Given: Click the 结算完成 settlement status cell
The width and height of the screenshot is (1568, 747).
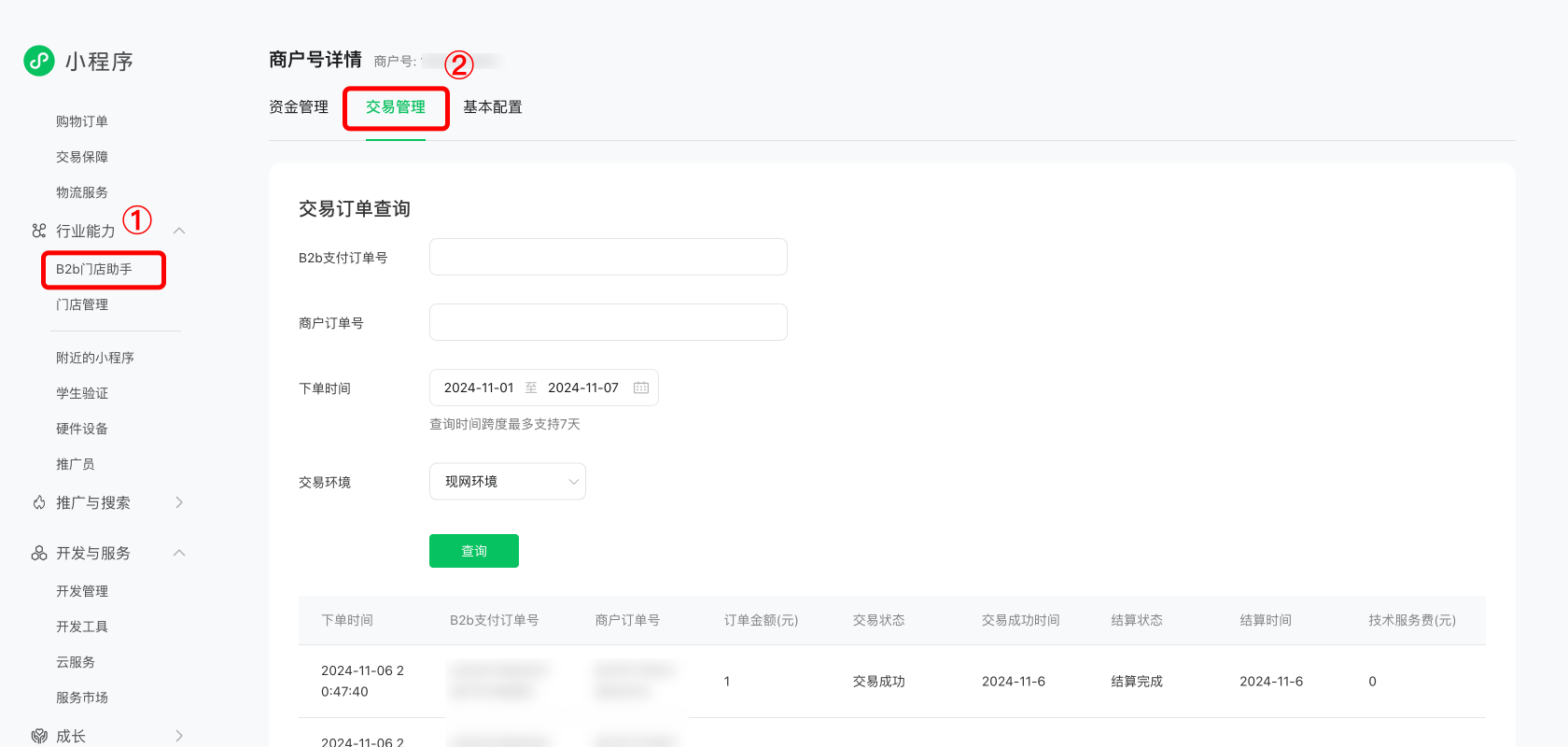Looking at the screenshot, I should point(1137,682).
